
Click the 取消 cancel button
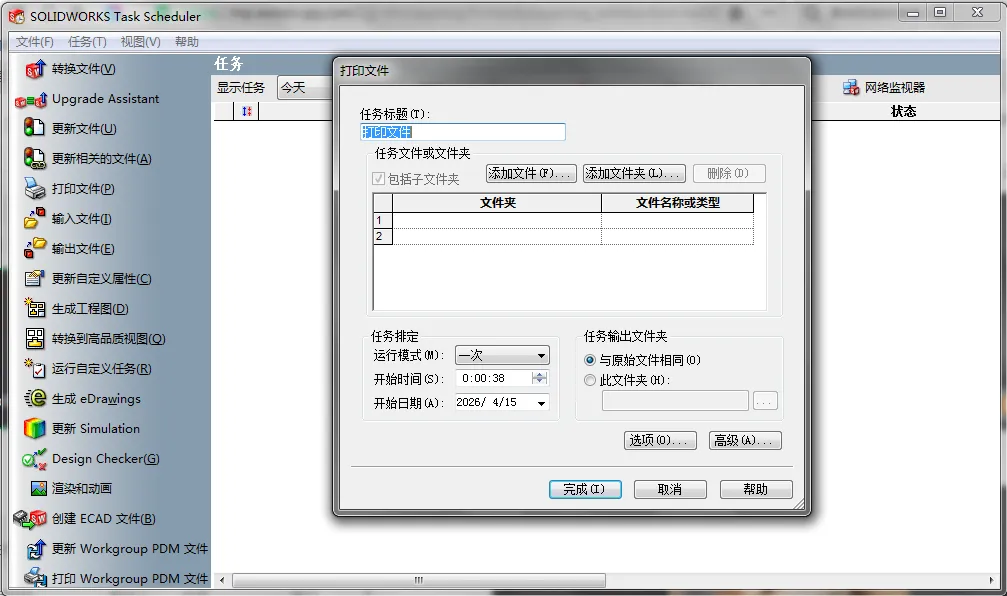click(x=670, y=489)
